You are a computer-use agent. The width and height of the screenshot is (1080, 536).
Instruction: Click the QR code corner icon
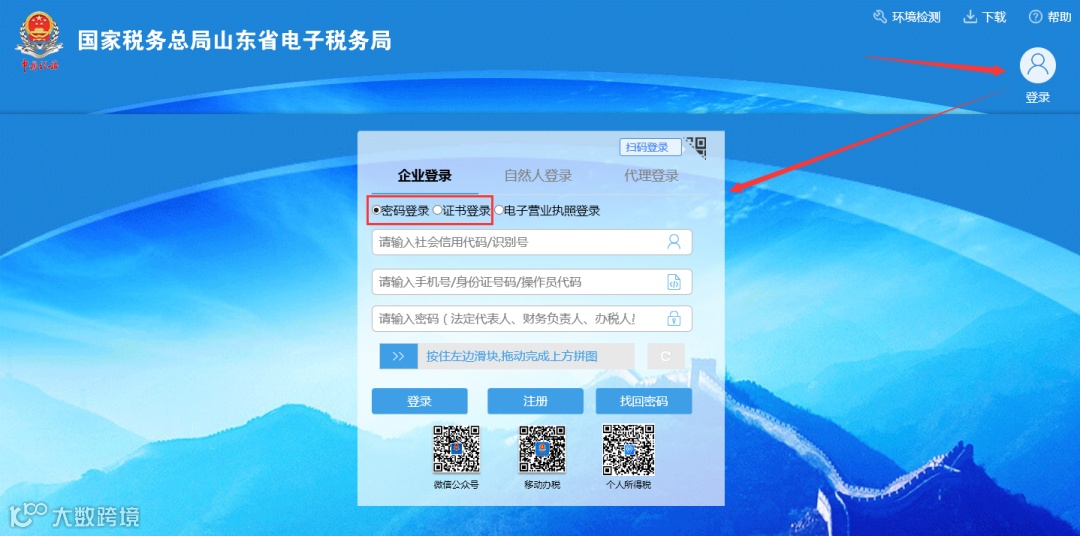pos(696,147)
